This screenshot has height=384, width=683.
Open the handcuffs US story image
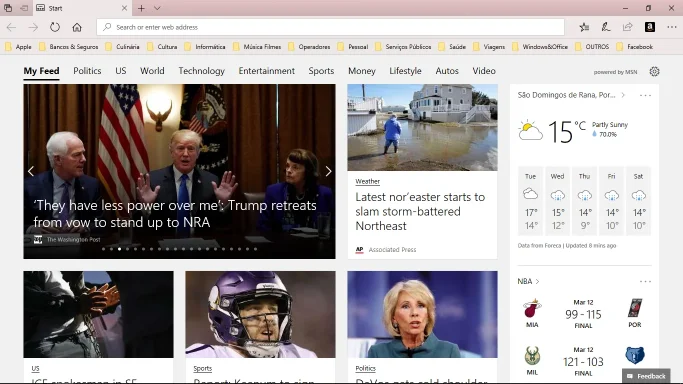98,314
